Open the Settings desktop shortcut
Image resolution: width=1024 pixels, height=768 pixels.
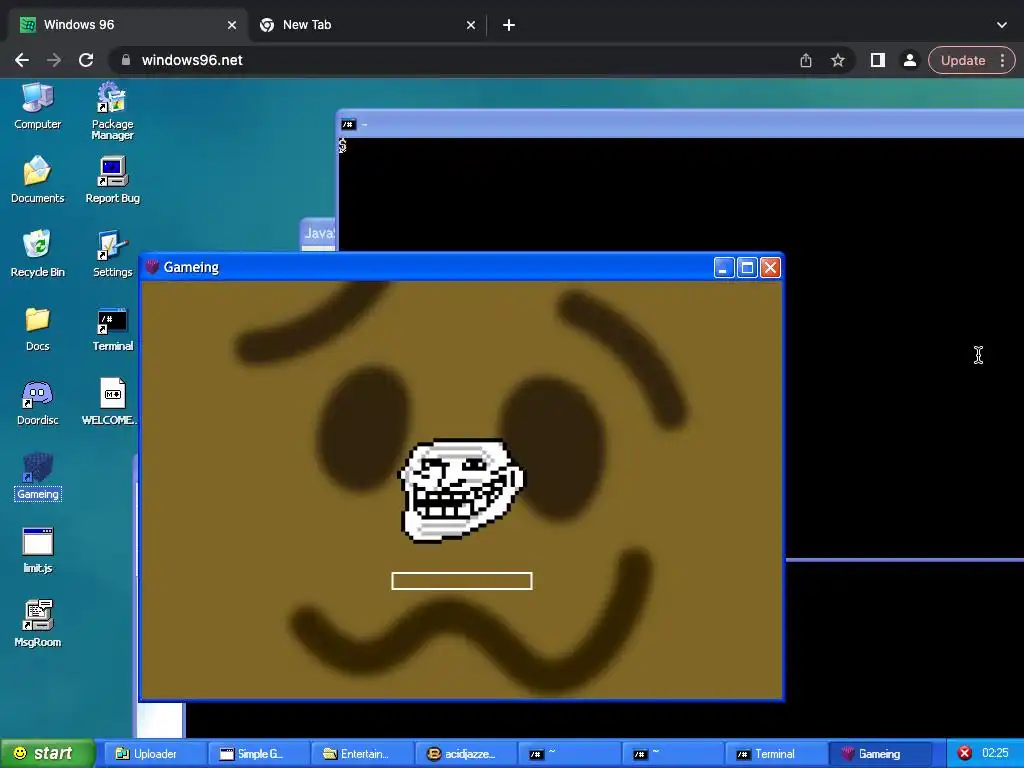point(112,253)
